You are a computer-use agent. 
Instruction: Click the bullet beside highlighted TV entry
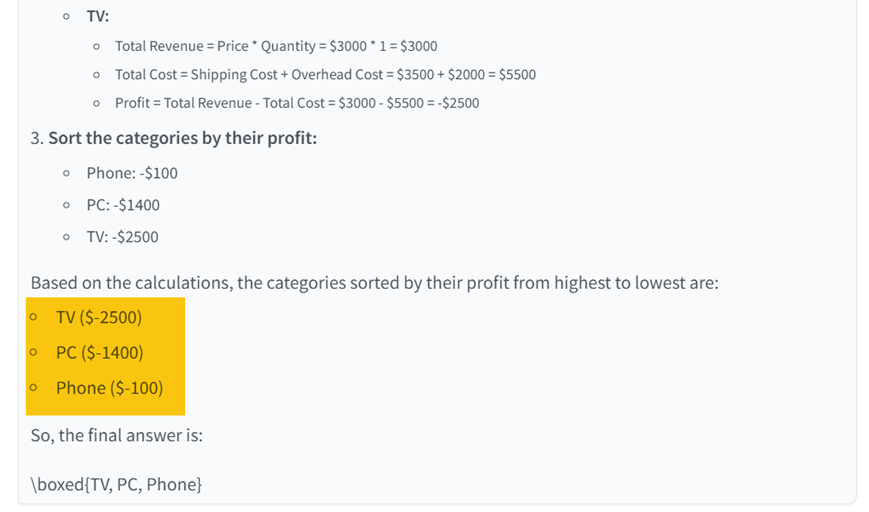[x=34, y=318]
